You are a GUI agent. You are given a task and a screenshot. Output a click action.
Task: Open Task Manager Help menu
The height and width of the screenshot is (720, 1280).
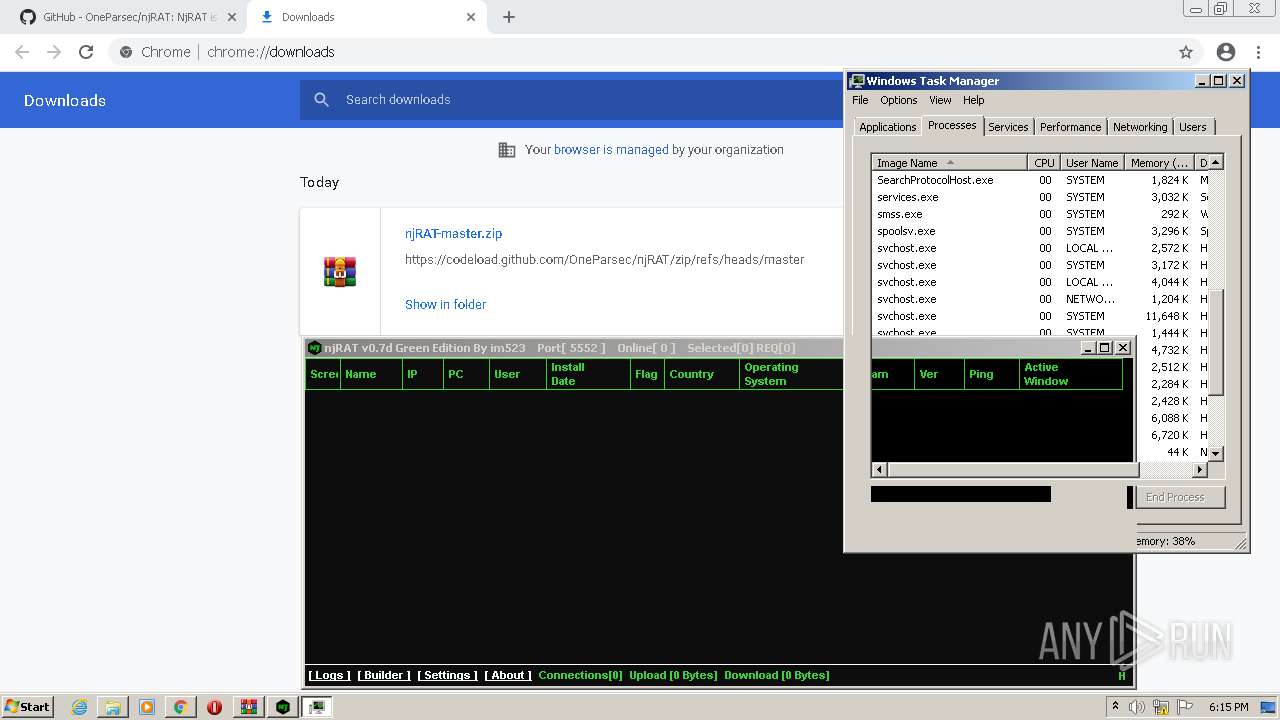[973, 100]
